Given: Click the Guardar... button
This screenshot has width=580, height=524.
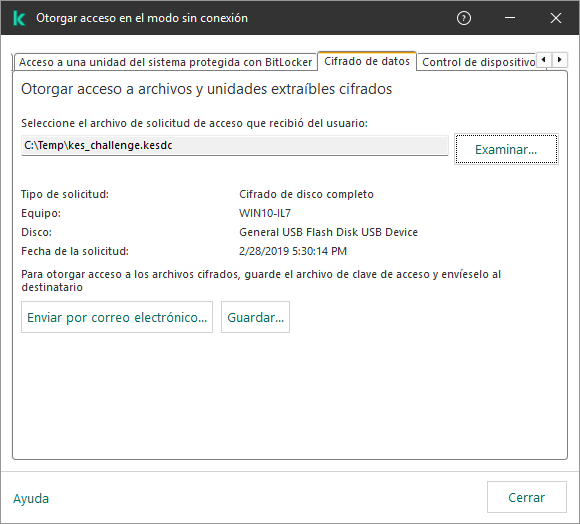Looking at the screenshot, I should [256, 317].
